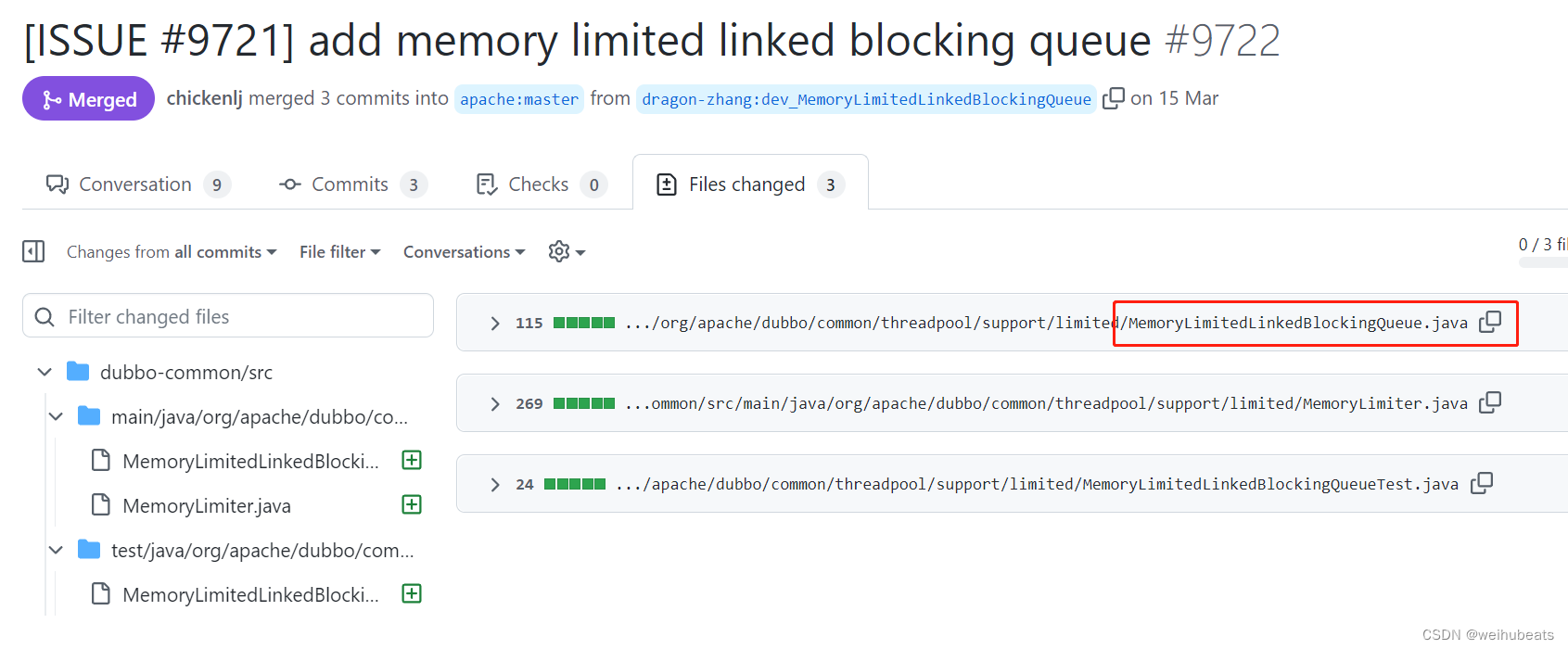Open the Conversations dropdown
1568x649 pixels.
pyautogui.click(x=465, y=252)
